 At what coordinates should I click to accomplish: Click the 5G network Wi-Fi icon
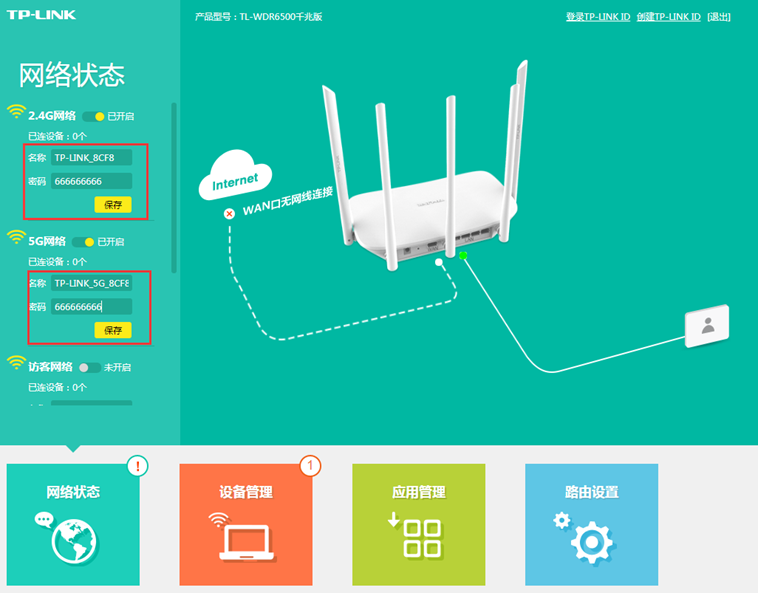(16, 237)
